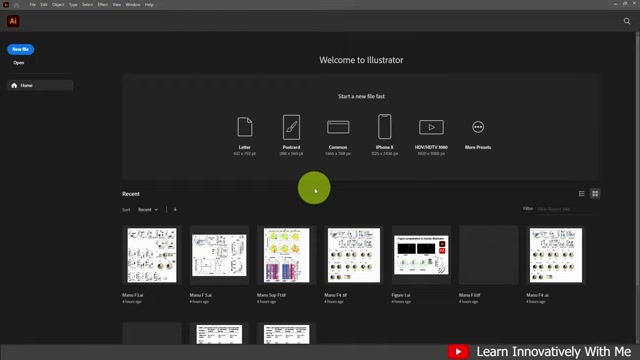The image size is (640, 360).
Task: Open the Effect menu
Action: coord(102,5)
